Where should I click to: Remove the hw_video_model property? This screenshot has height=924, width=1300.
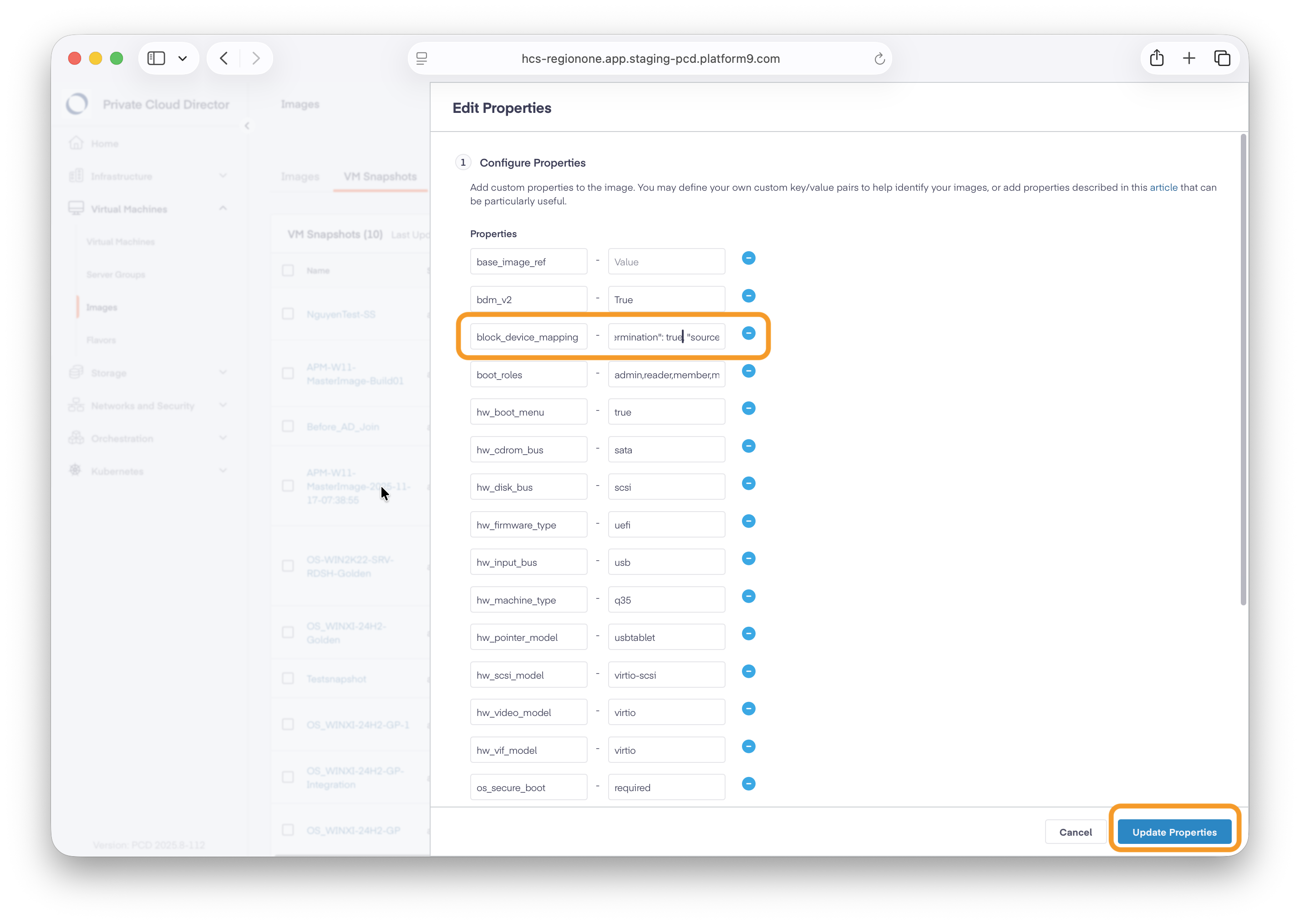748,709
